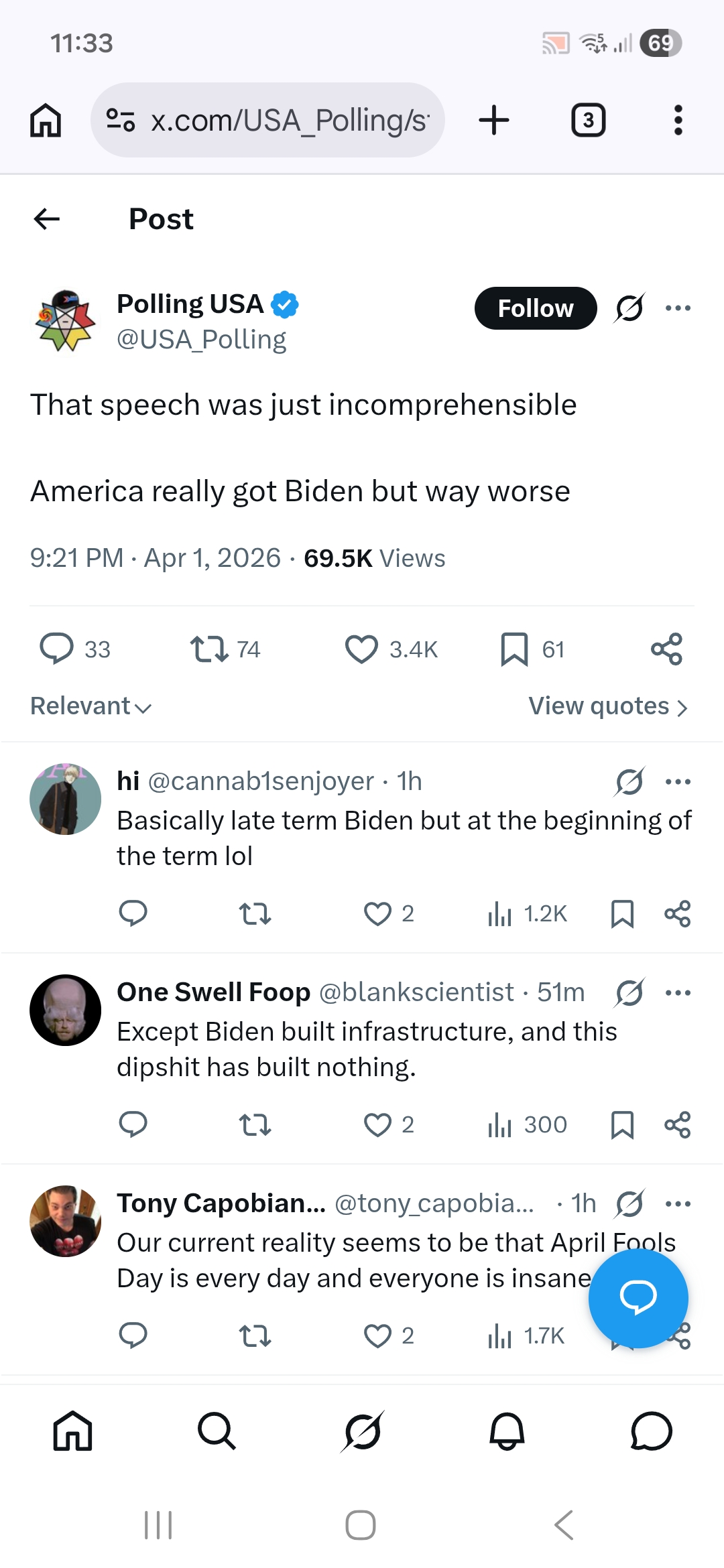Open @USA_Polling's profile
The width and height of the screenshot is (724, 1568).
[201, 338]
